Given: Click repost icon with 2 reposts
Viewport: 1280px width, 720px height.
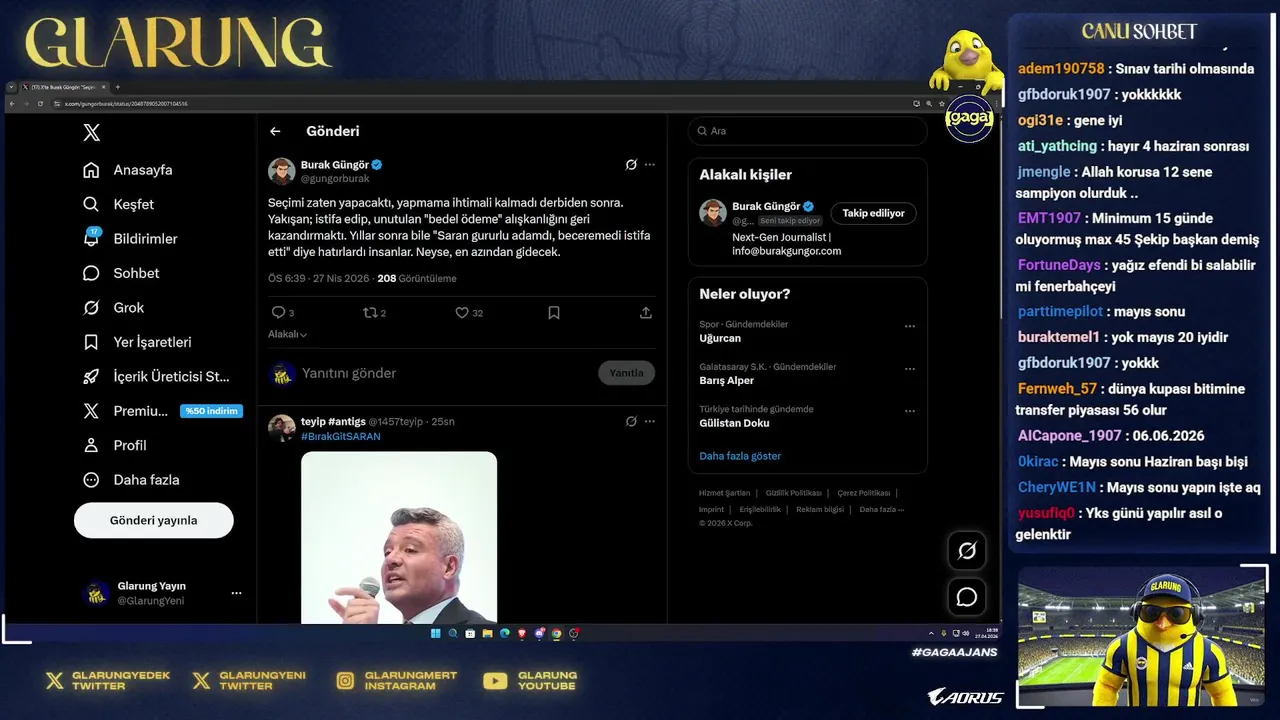Looking at the screenshot, I should 374,313.
